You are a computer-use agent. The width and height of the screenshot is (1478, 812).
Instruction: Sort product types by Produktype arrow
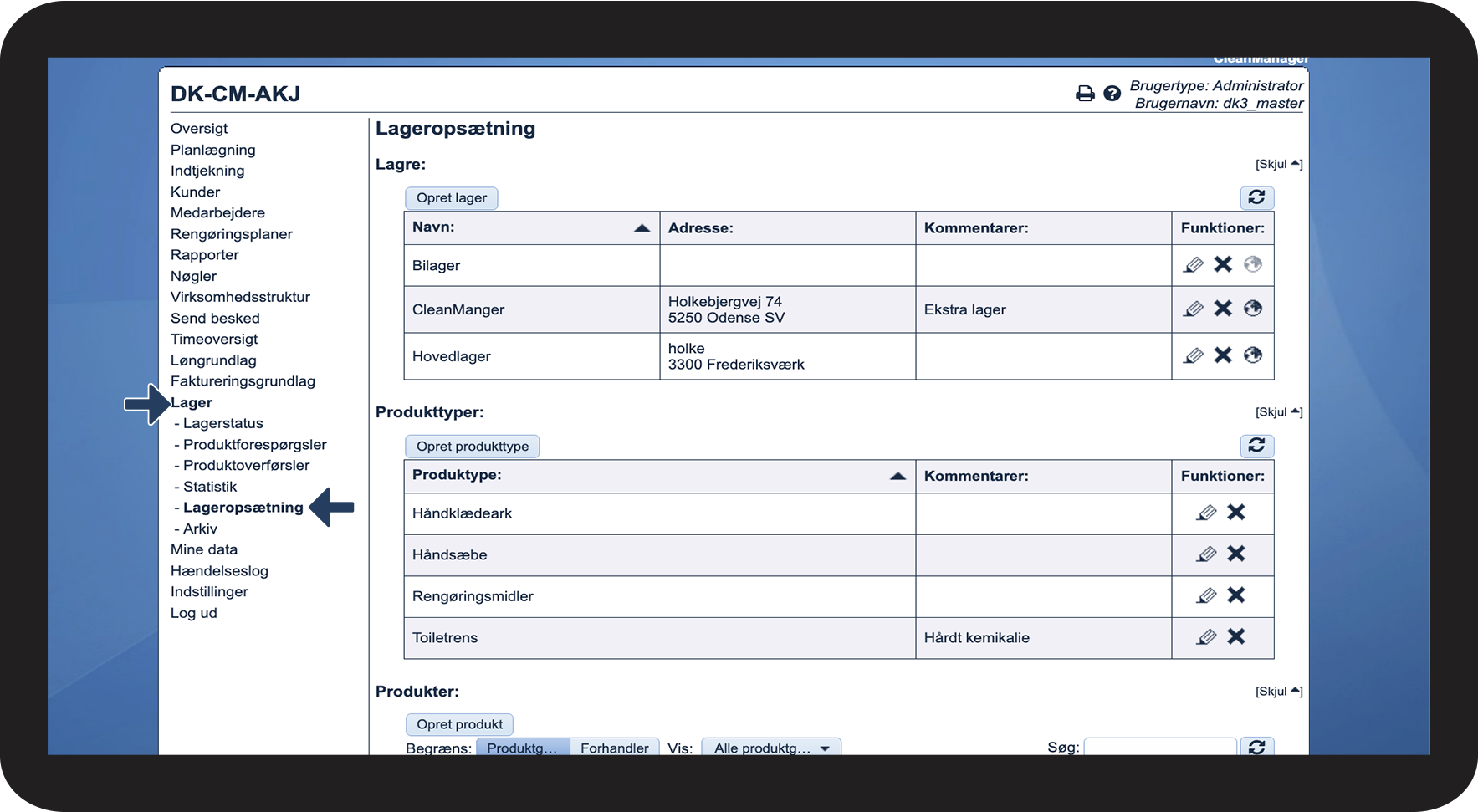tap(898, 477)
